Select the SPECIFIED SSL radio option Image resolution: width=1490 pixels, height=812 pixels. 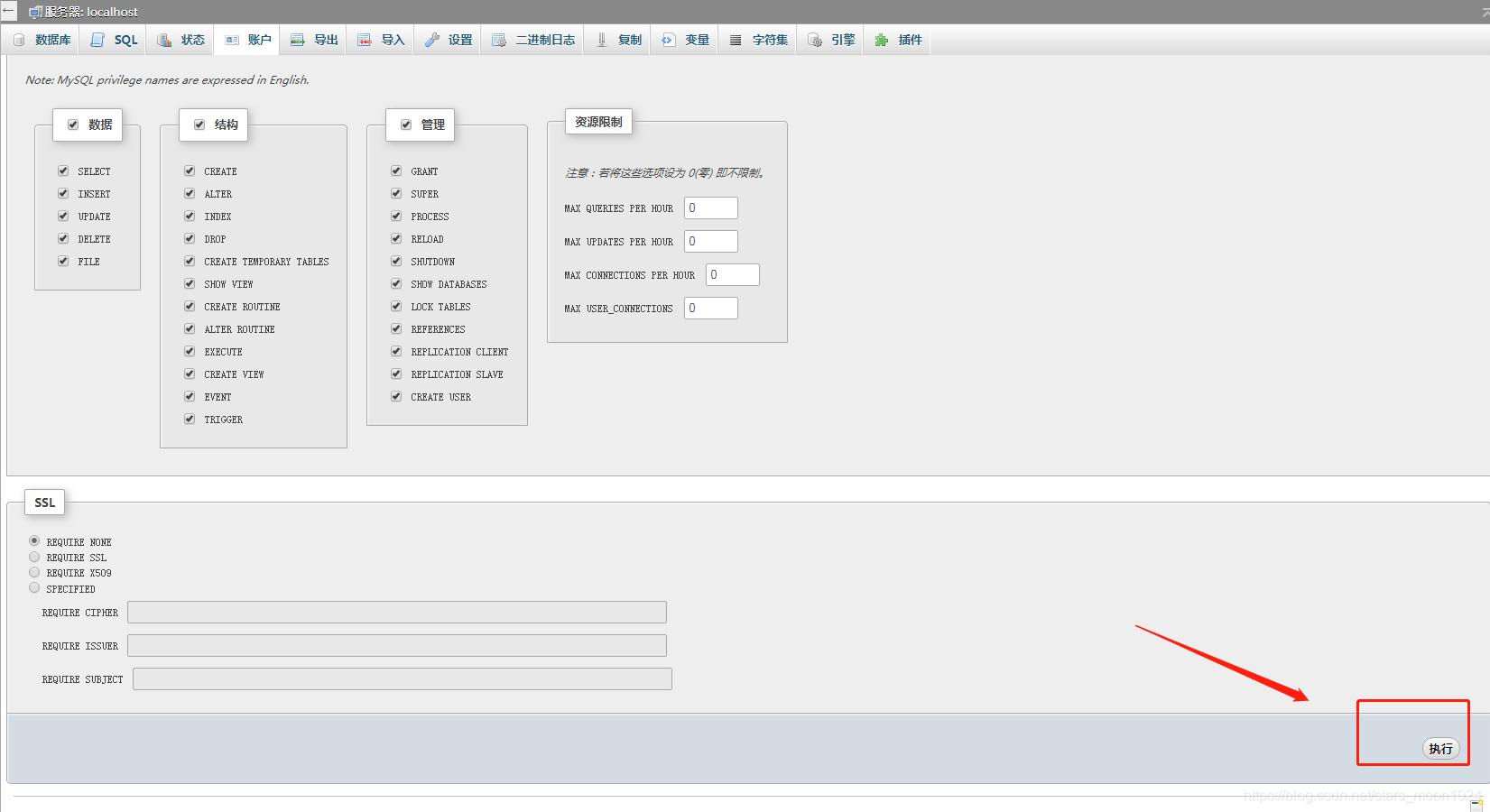tap(34, 587)
